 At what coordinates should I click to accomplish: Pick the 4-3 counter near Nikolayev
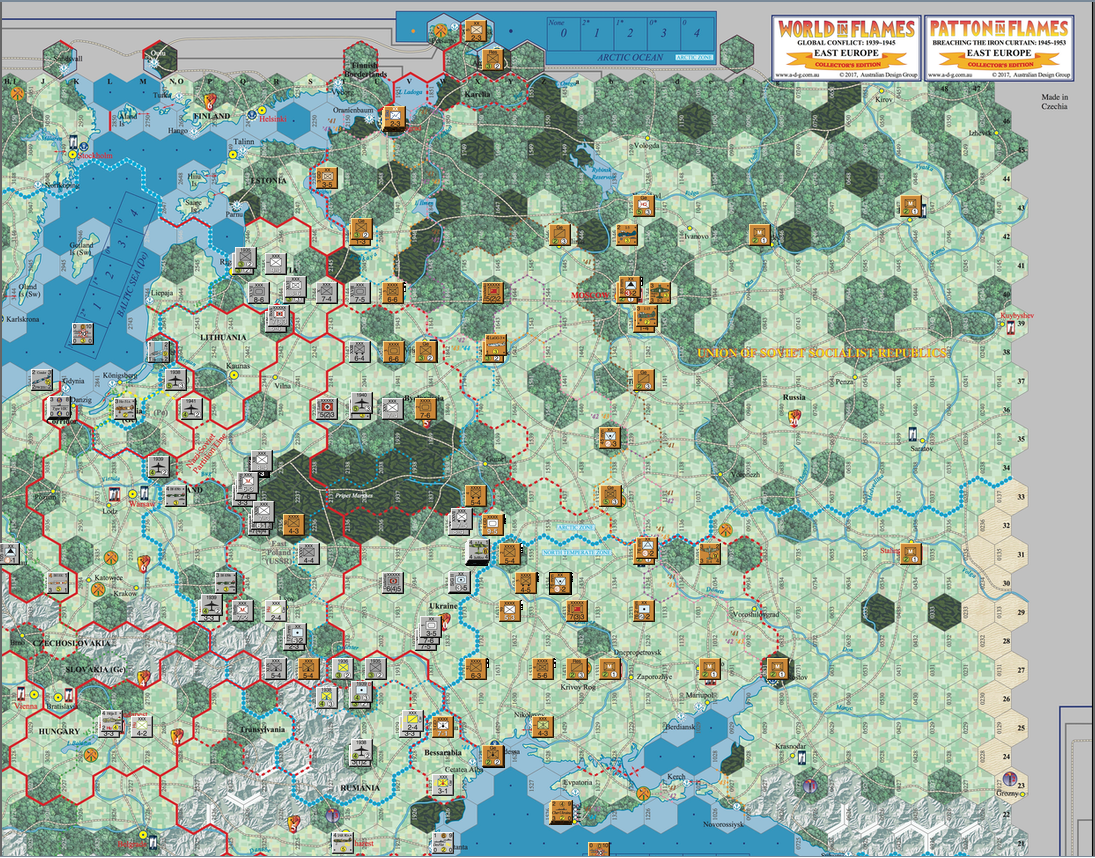[543, 727]
